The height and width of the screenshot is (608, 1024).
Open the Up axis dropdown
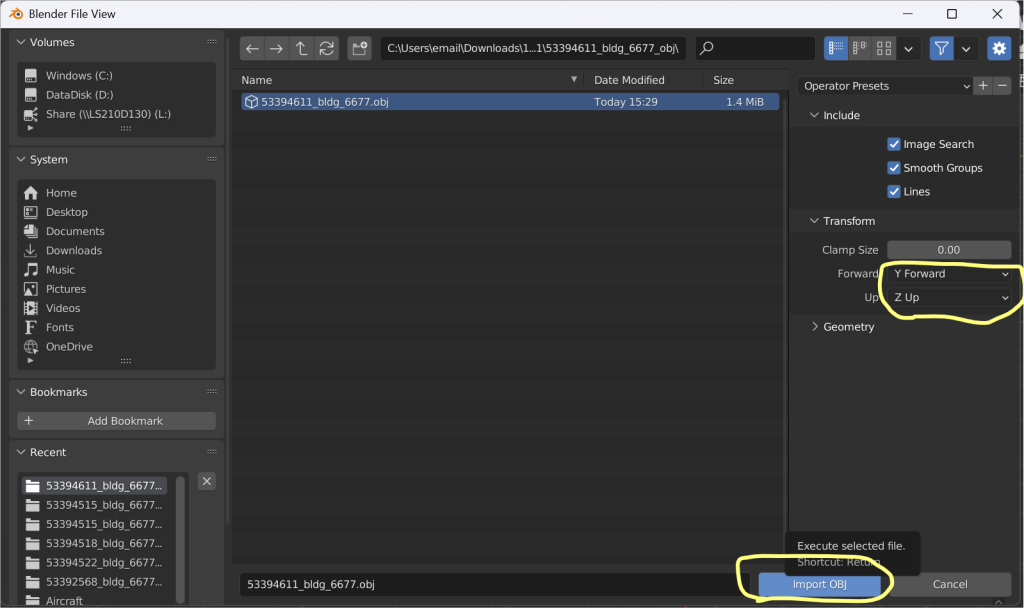pos(950,298)
